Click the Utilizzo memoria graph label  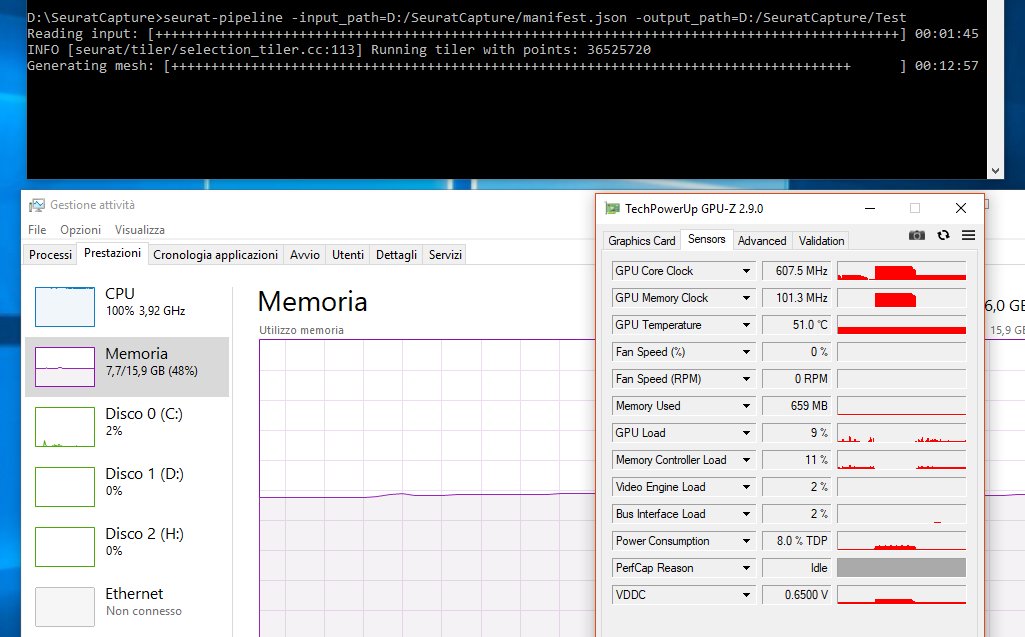coord(301,330)
